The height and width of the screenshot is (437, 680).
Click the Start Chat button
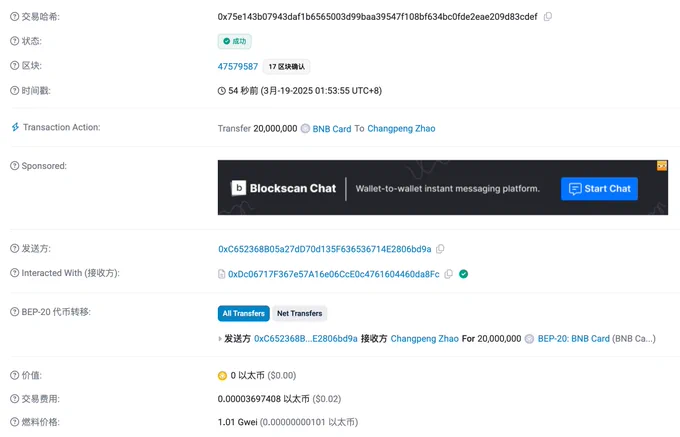pos(599,189)
